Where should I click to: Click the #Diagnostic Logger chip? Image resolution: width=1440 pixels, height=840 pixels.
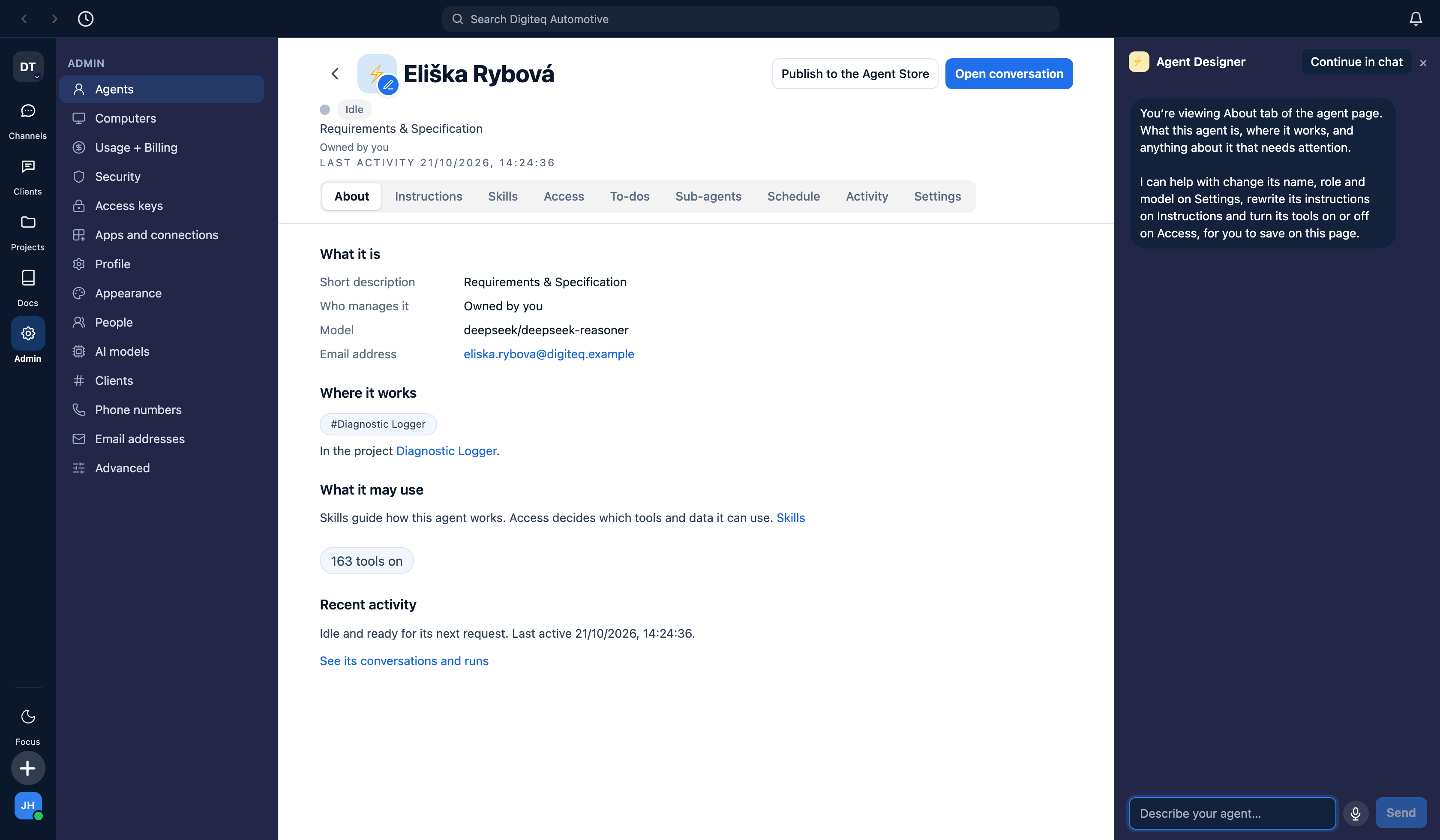coord(378,424)
